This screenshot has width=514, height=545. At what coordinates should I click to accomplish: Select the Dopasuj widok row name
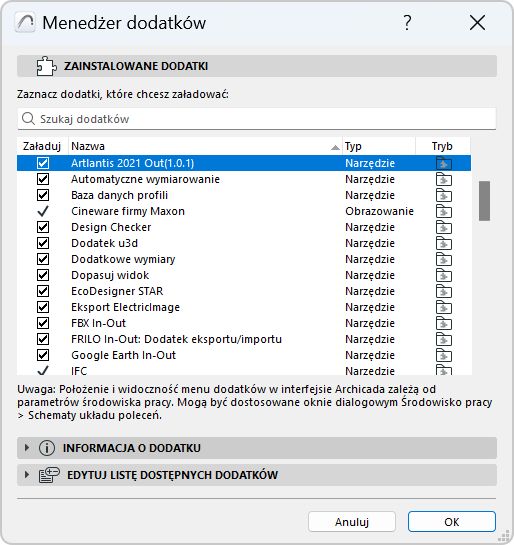[x=110, y=275]
